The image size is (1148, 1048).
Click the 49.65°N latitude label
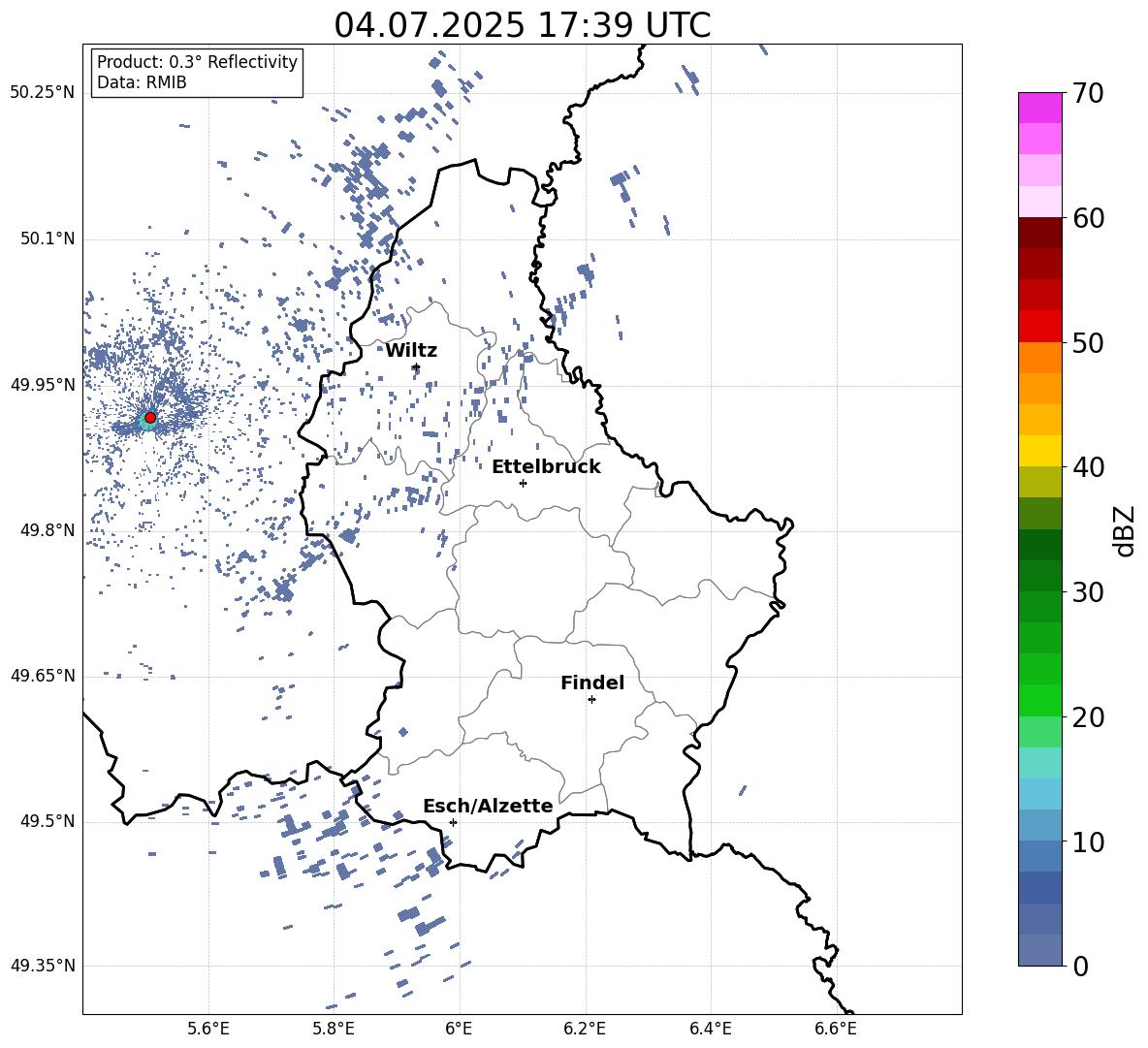tap(43, 675)
